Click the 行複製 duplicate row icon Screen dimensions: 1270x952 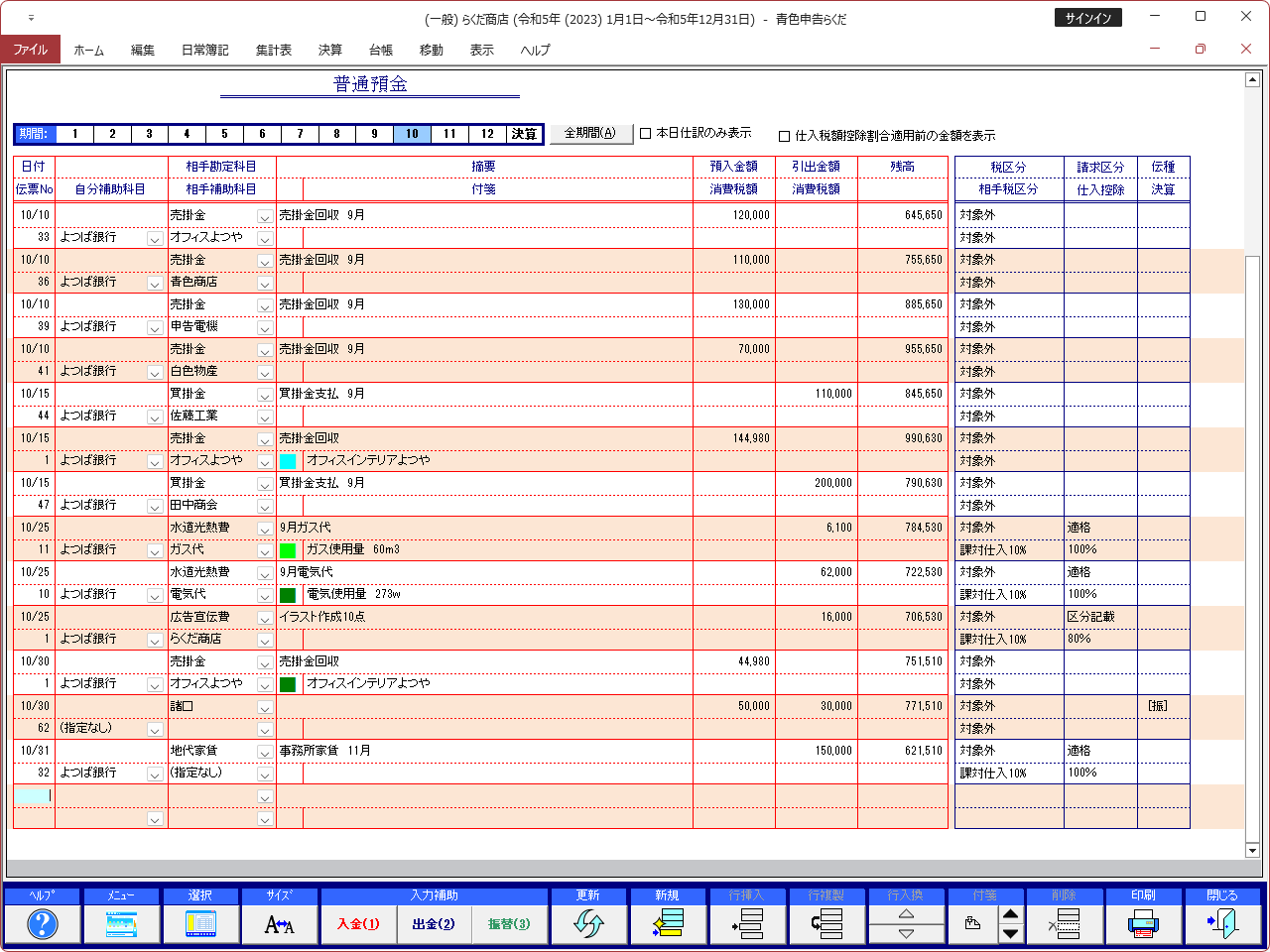[826, 924]
